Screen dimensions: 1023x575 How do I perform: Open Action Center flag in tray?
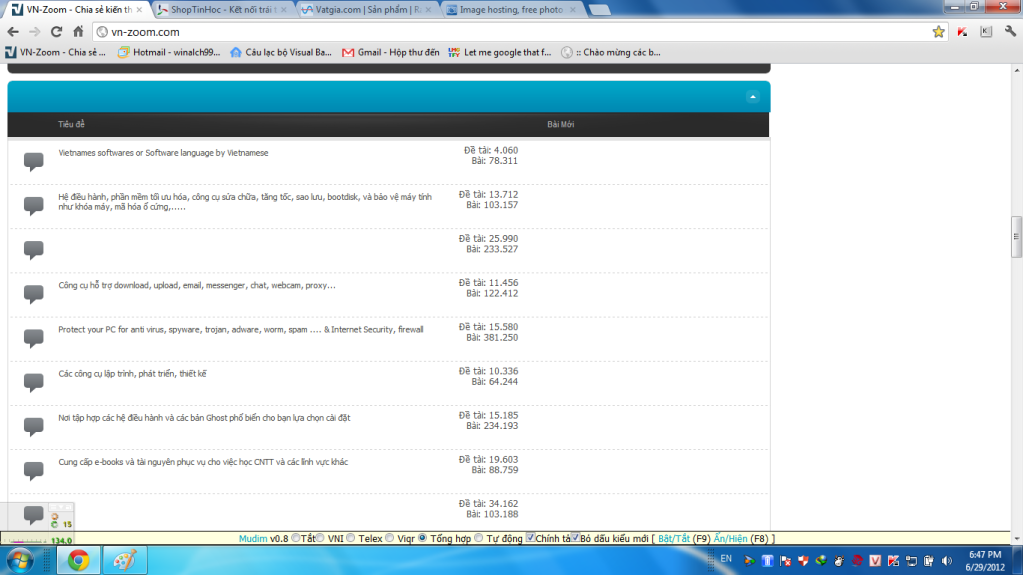pyautogui.click(x=786, y=561)
